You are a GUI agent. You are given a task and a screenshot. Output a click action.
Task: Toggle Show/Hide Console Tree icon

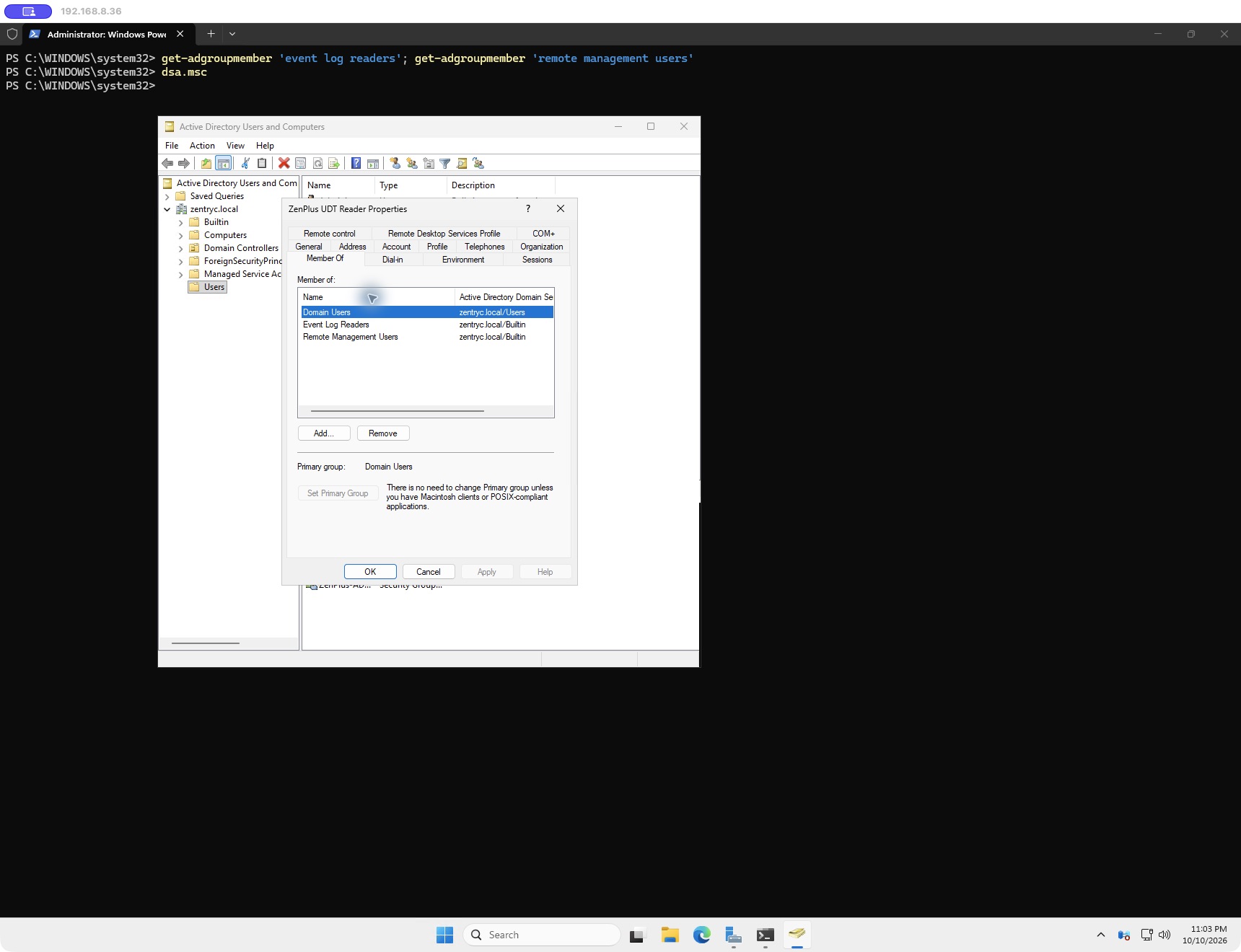(x=224, y=164)
